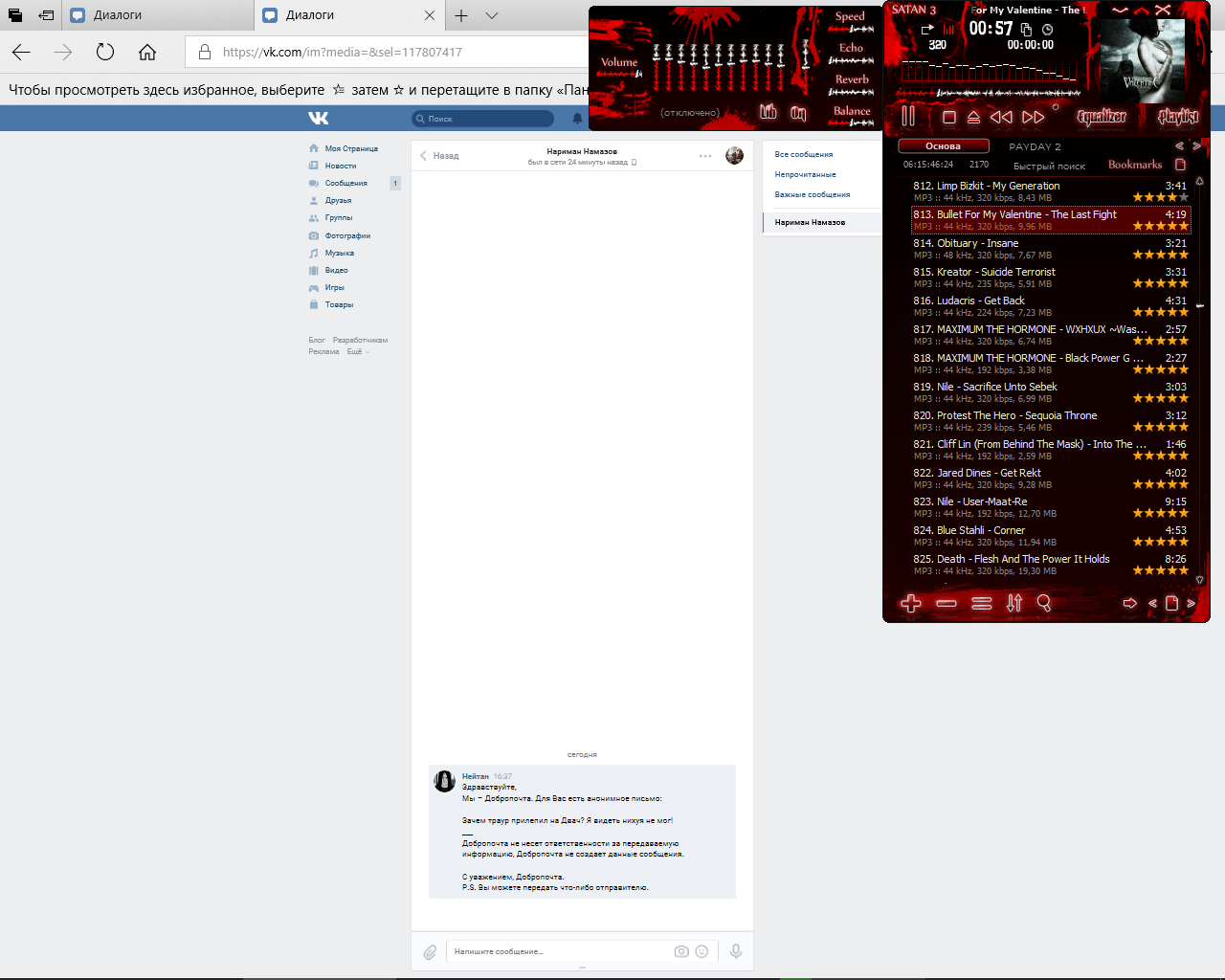Click the right arrow icon at playlist bottom
The width and height of the screenshot is (1225, 980).
coord(1130,603)
